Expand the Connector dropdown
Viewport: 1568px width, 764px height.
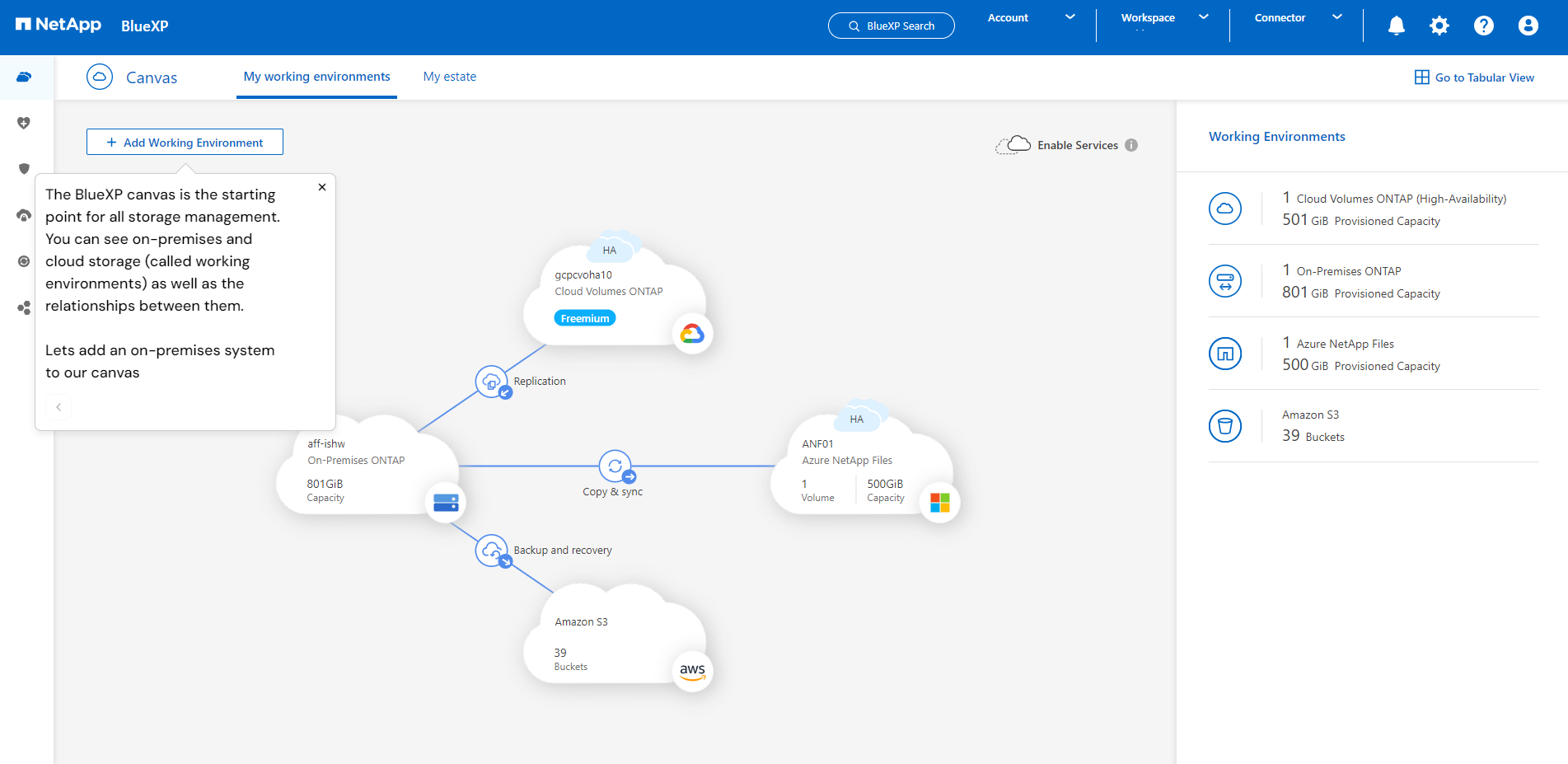point(1298,18)
